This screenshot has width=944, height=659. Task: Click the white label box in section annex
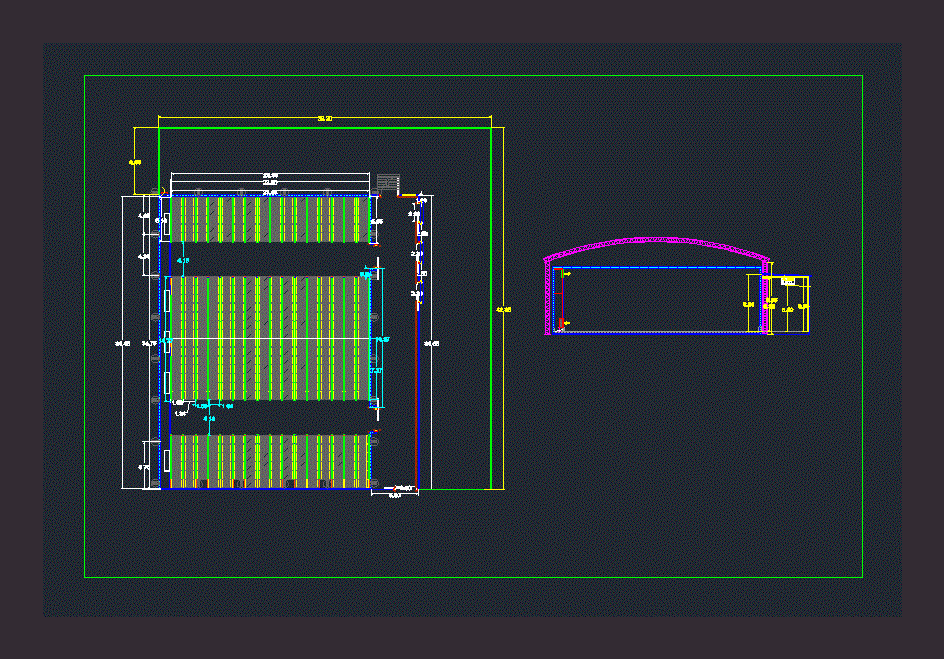(788, 281)
